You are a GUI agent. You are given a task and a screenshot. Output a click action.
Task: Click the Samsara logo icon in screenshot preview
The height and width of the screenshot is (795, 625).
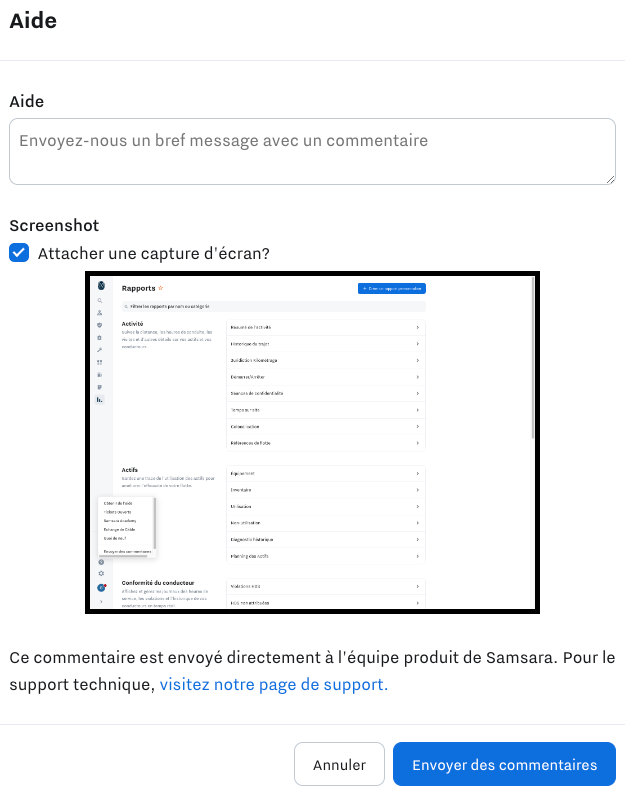pyautogui.click(x=101, y=285)
